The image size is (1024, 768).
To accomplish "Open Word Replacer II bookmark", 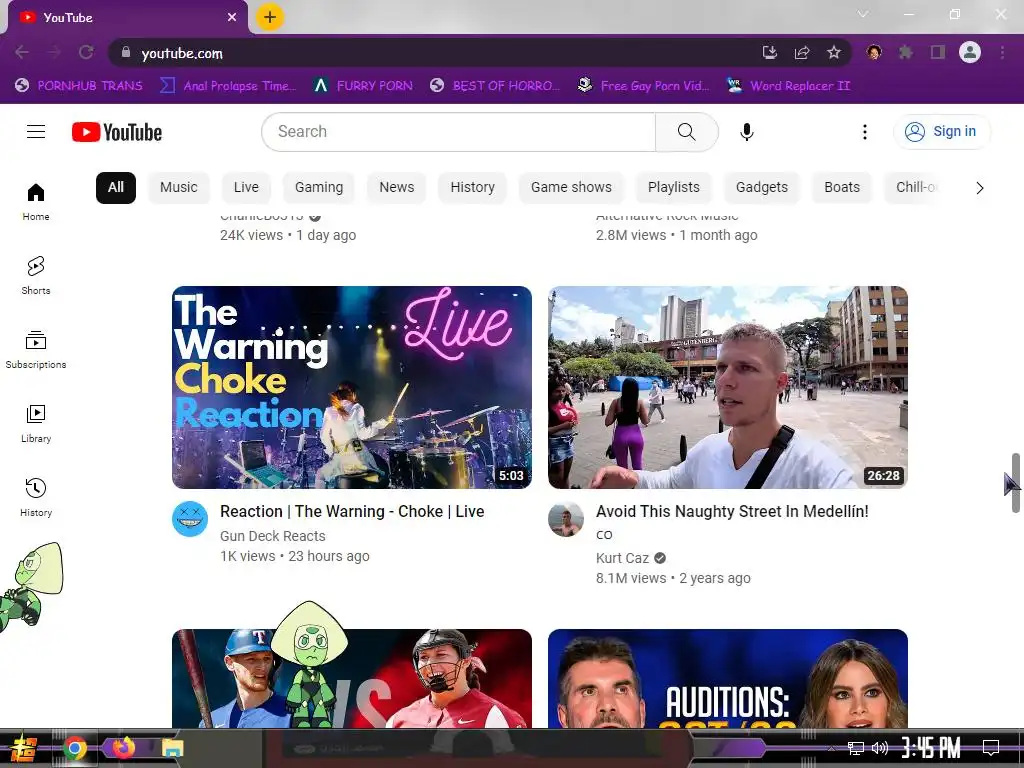I will coord(788,86).
